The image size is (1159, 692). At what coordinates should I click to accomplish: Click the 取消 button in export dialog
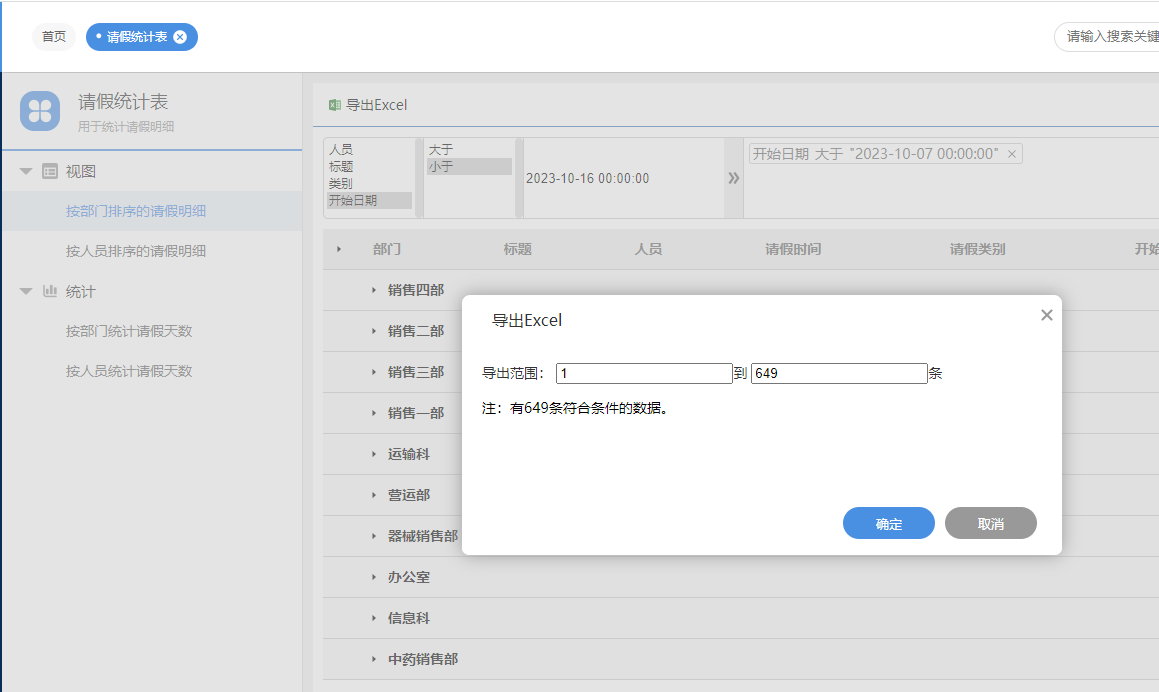coord(990,524)
